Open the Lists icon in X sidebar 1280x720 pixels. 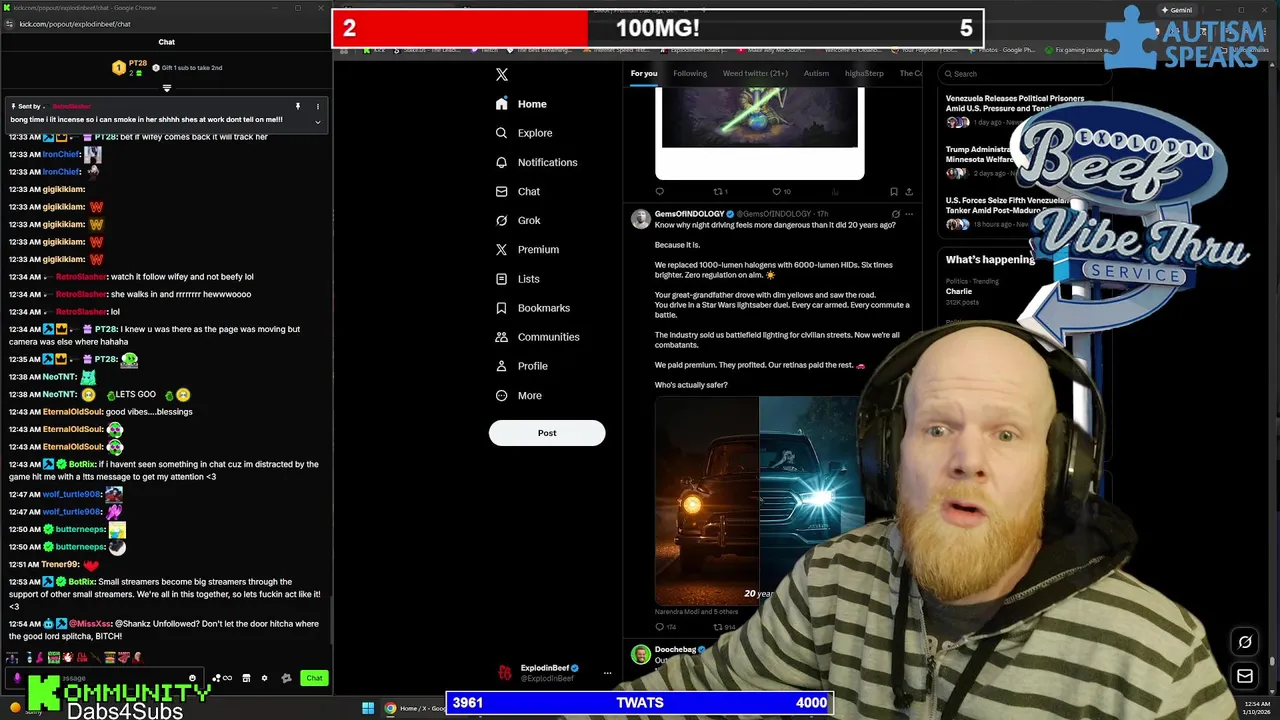tap(502, 279)
